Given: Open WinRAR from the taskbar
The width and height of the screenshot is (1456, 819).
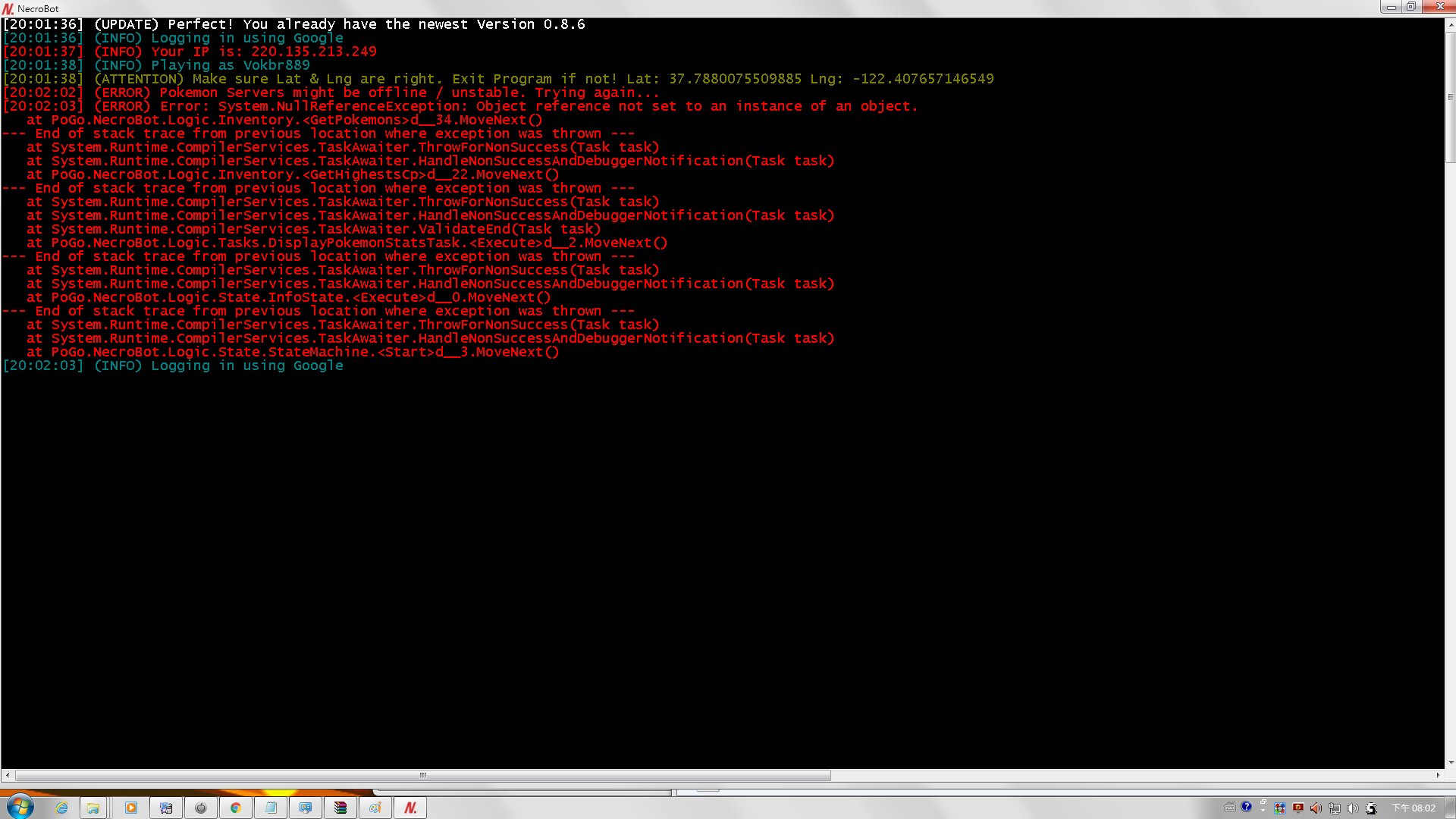Looking at the screenshot, I should tap(340, 808).
